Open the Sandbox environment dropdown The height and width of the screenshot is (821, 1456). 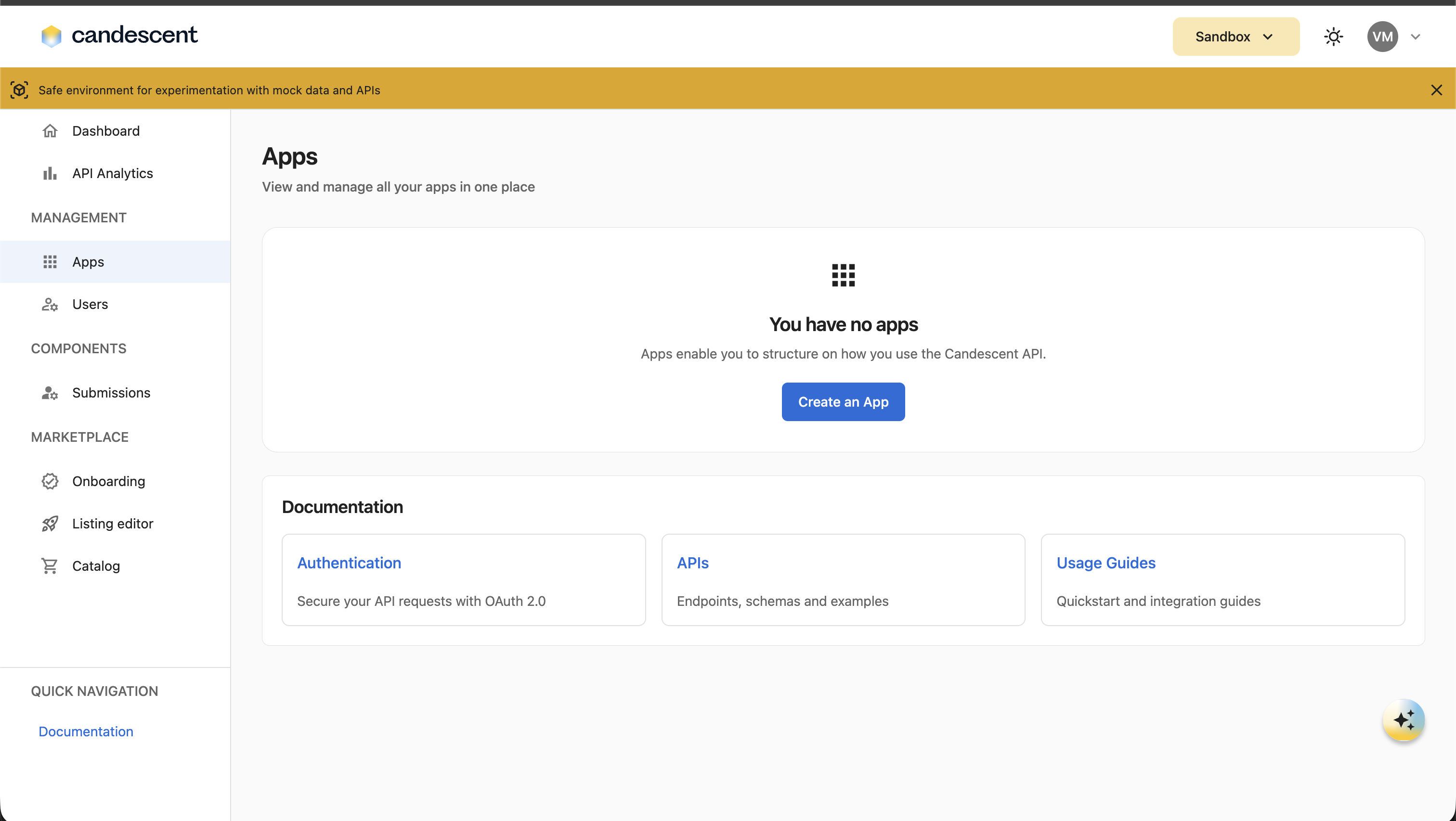pos(1235,37)
